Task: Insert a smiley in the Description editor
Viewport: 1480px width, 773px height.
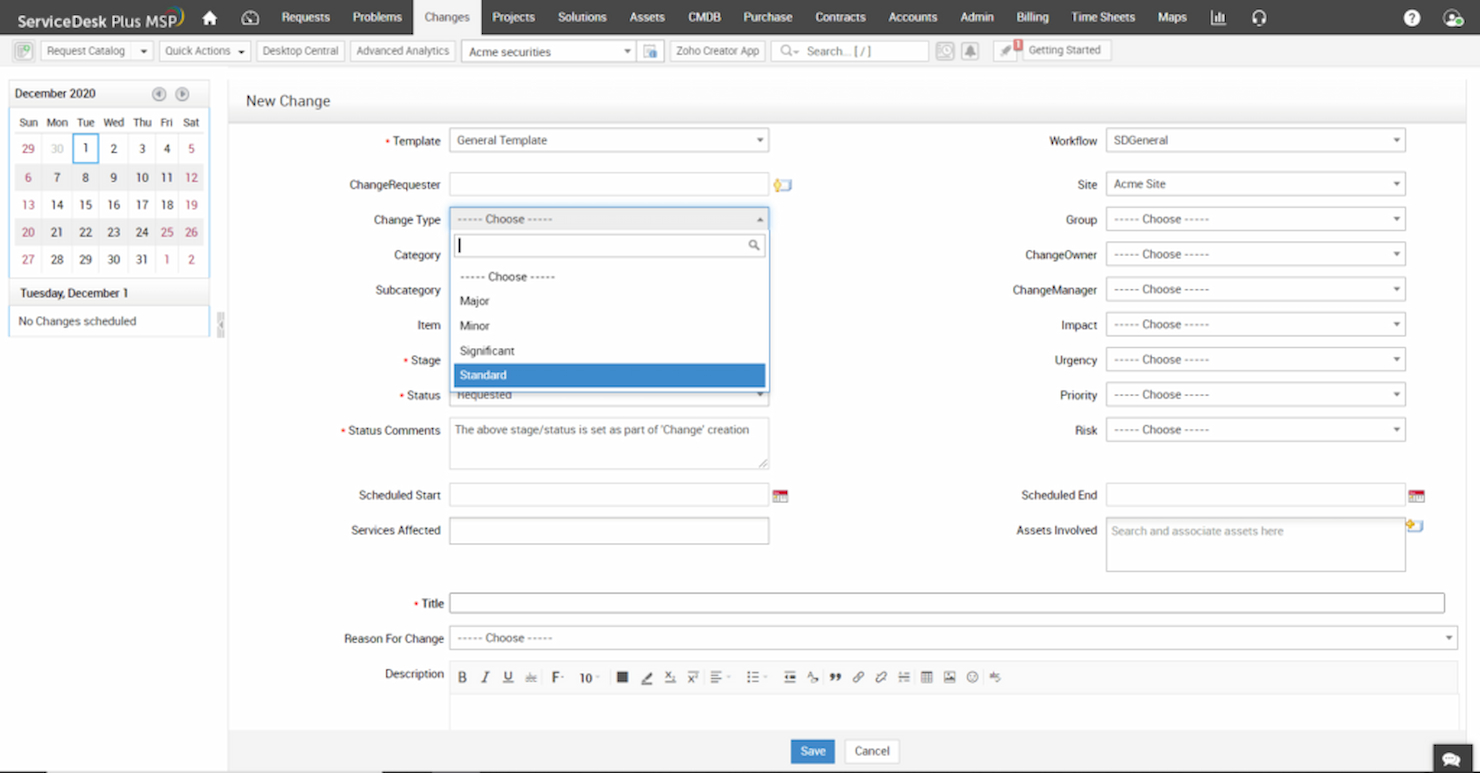Action: pos(972,677)
